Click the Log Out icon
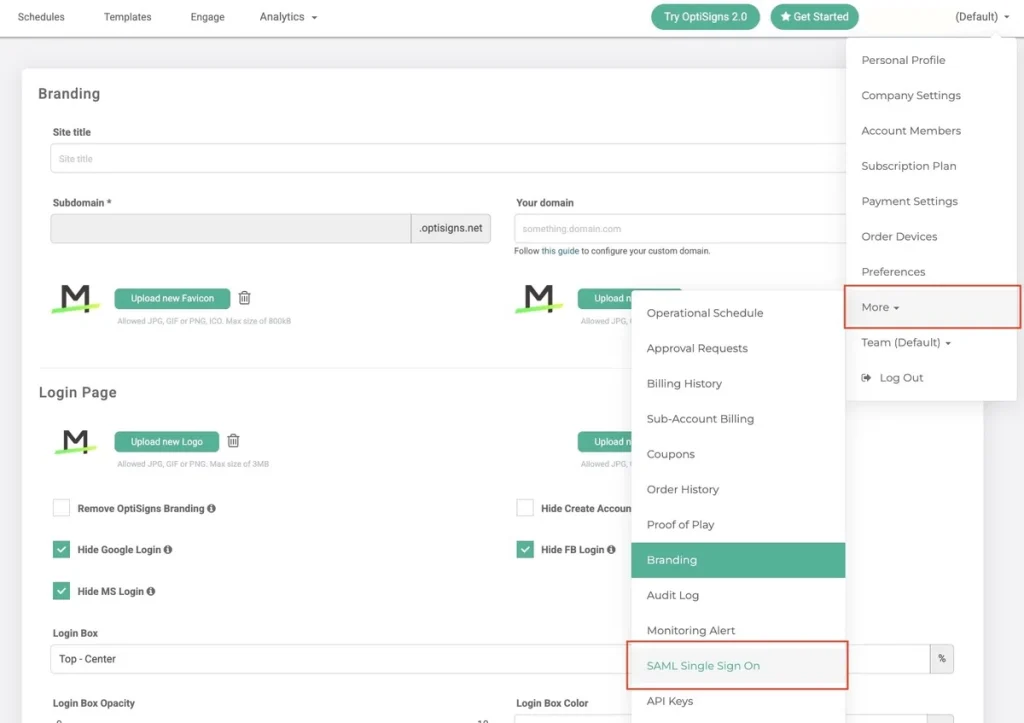The height and width of the screenshot is (723, 1024). (867, 378)
